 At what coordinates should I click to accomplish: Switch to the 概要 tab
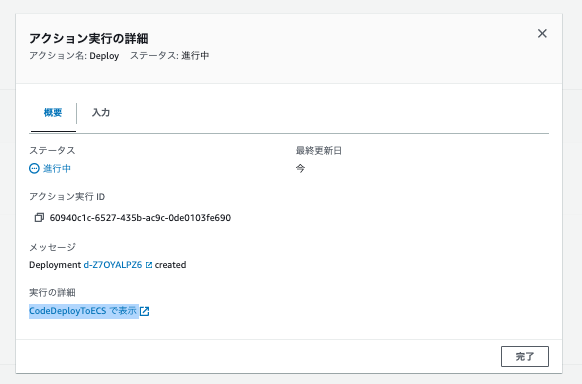53,112
